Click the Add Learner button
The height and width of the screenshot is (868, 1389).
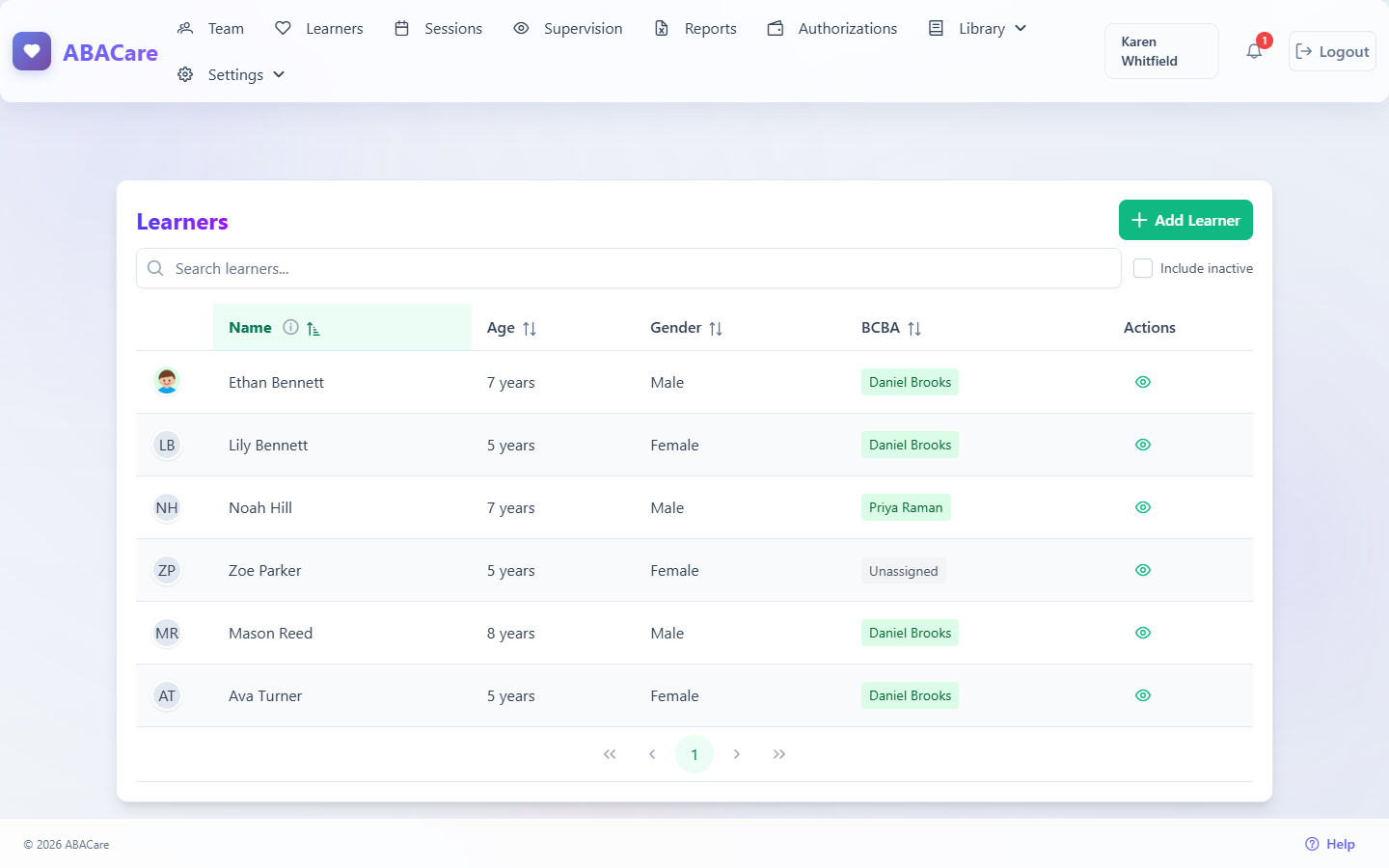(x=1185, y=220)
